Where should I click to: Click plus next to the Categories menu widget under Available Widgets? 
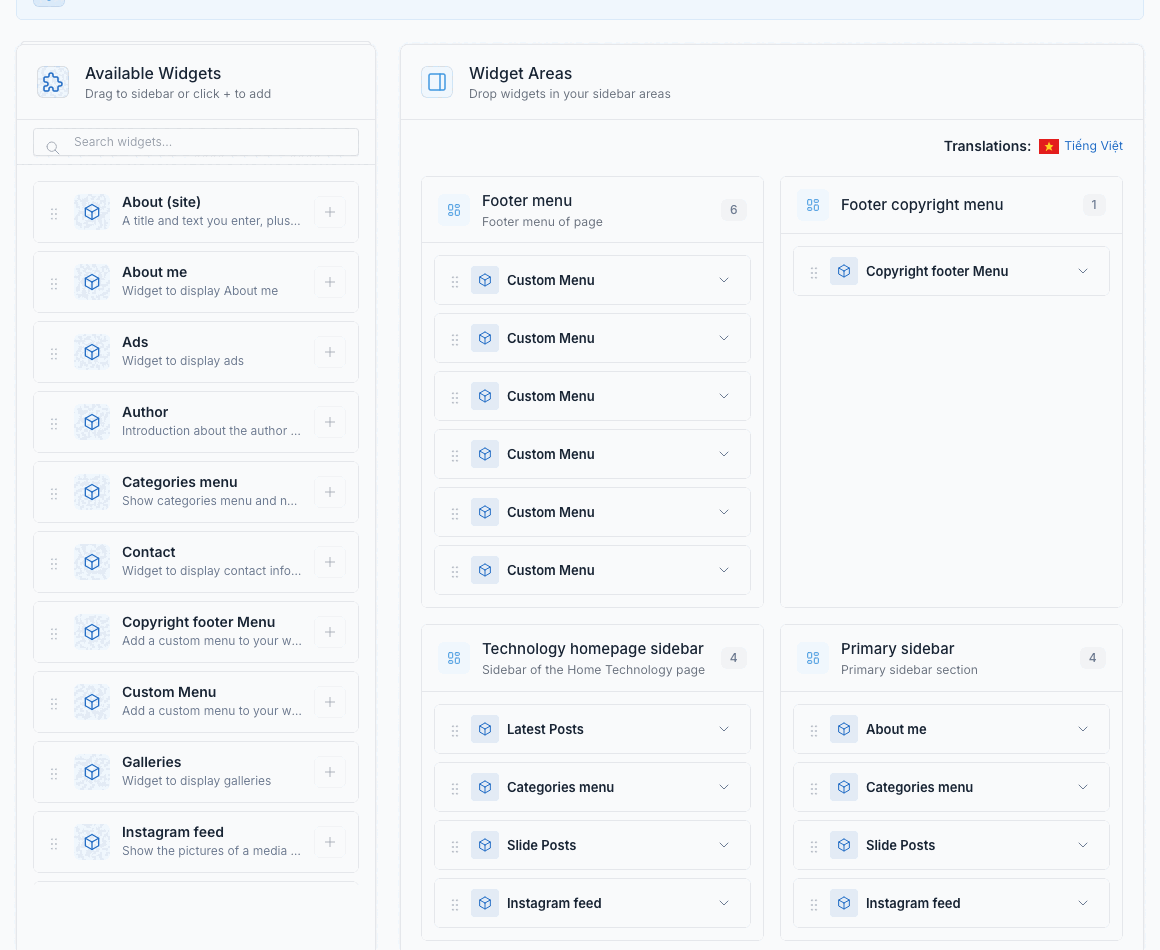(330, 492)
